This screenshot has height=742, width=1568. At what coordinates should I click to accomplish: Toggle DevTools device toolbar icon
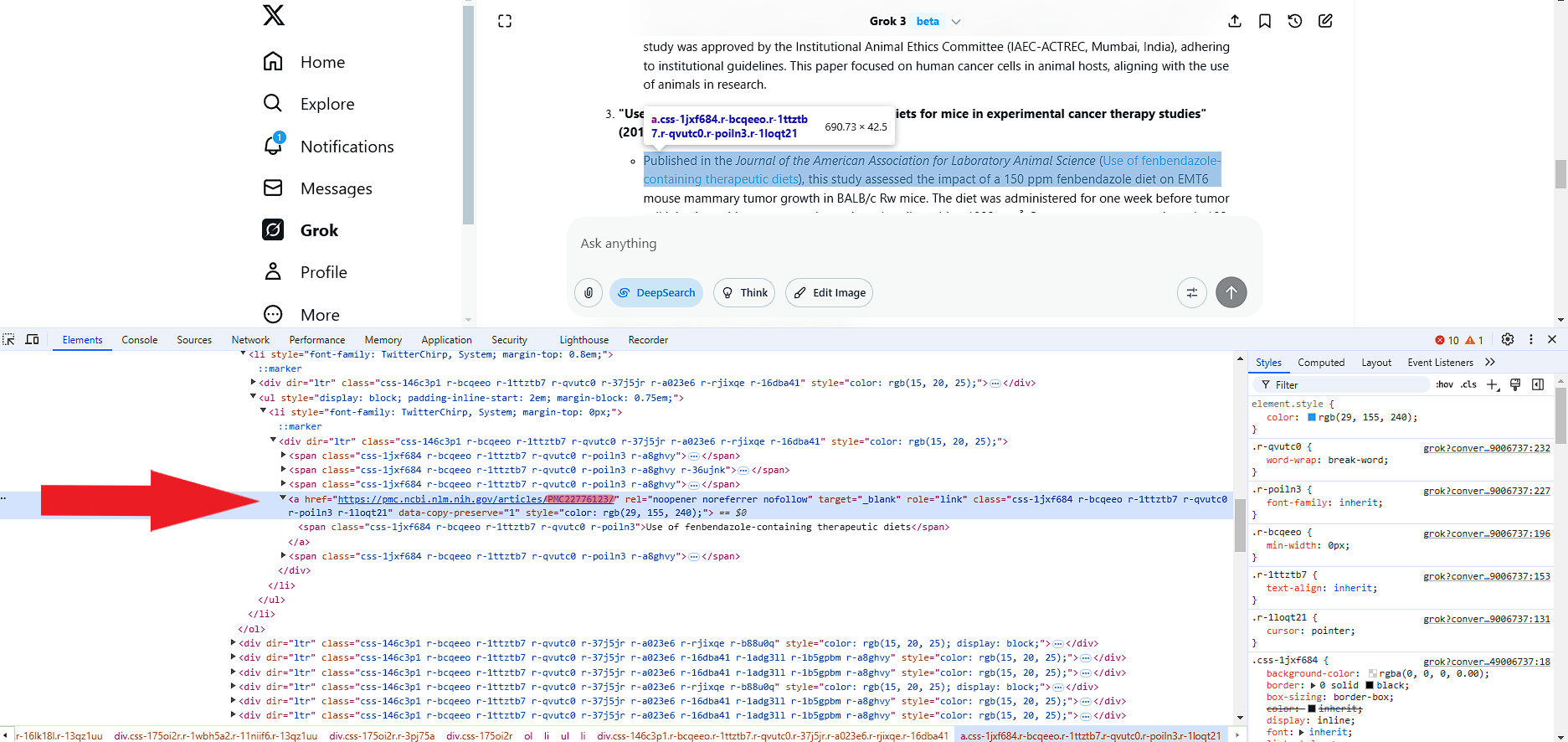point(33,339)
